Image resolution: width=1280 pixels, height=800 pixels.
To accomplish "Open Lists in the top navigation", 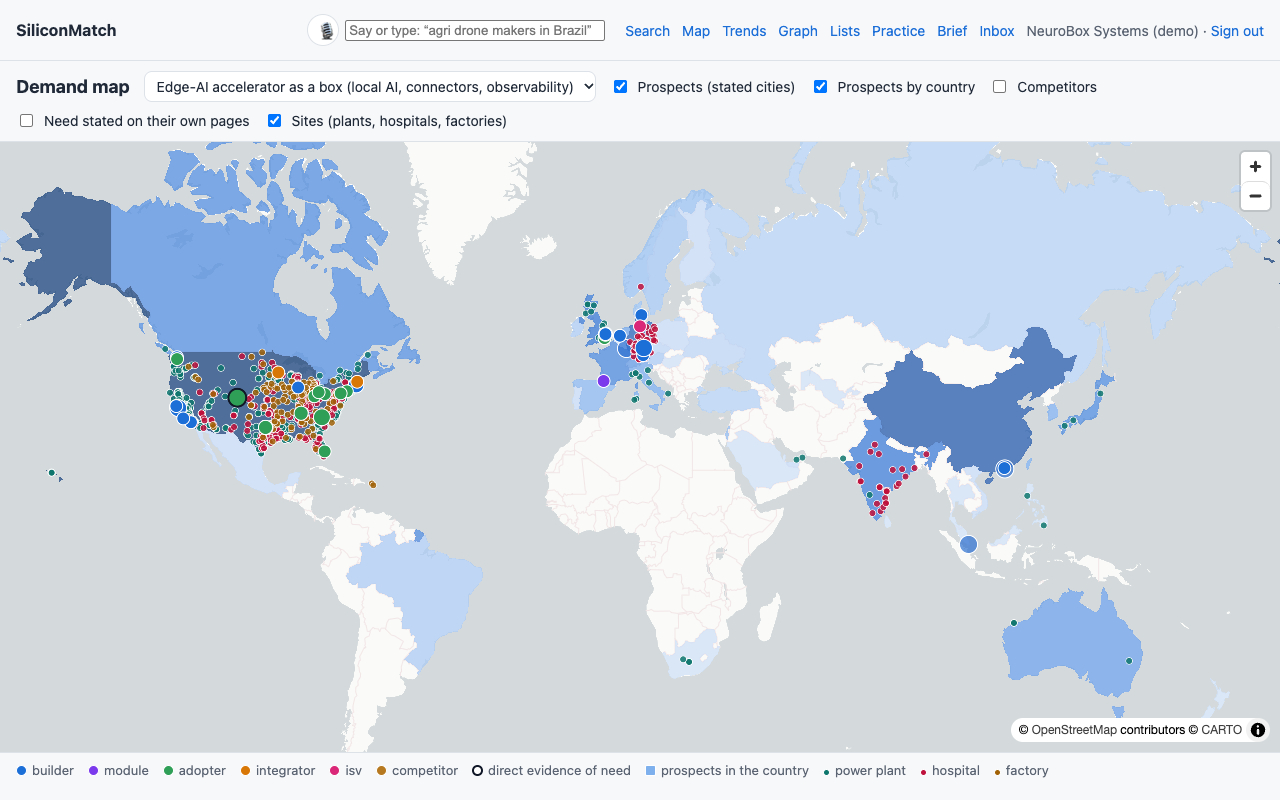I will click(845, 31).
